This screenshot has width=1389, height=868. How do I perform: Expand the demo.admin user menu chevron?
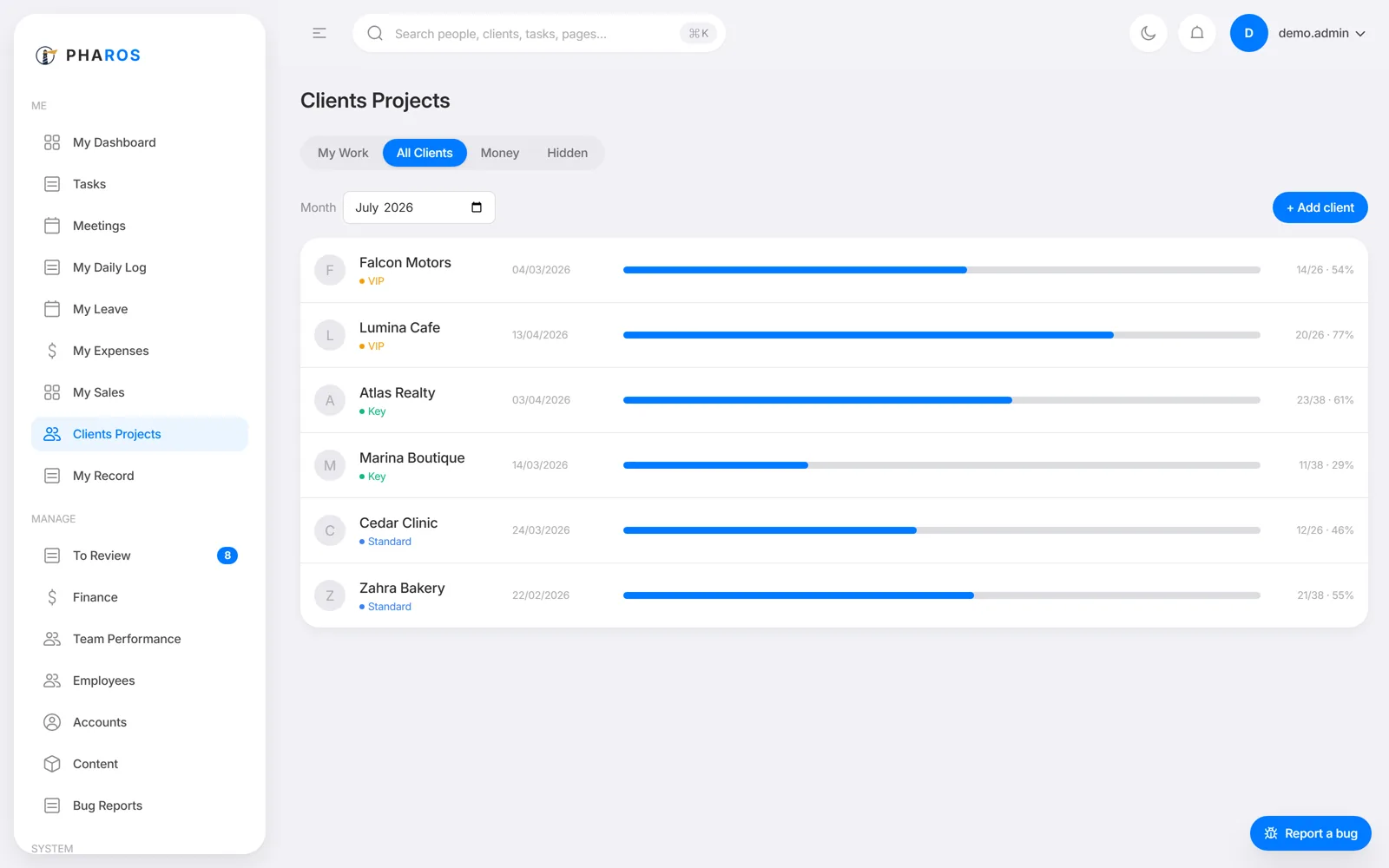point(1360,34)
